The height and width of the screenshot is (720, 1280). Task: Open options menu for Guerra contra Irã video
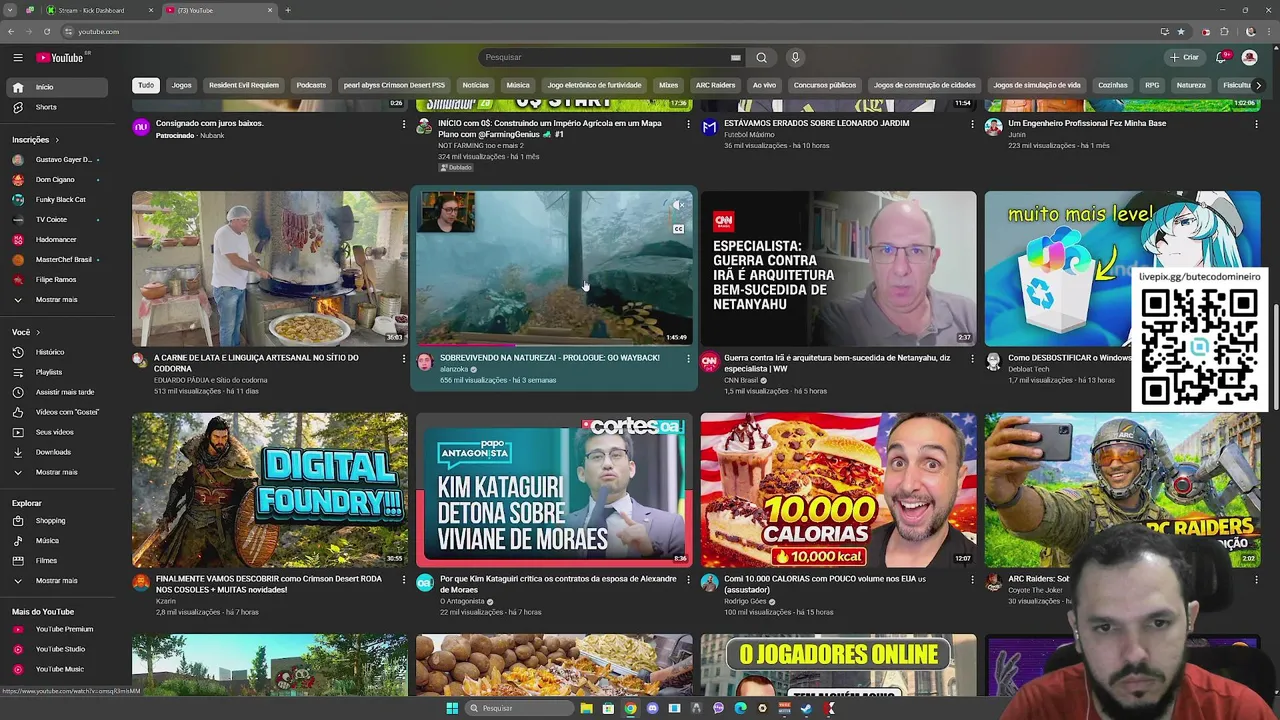click(x=972, y=358)
